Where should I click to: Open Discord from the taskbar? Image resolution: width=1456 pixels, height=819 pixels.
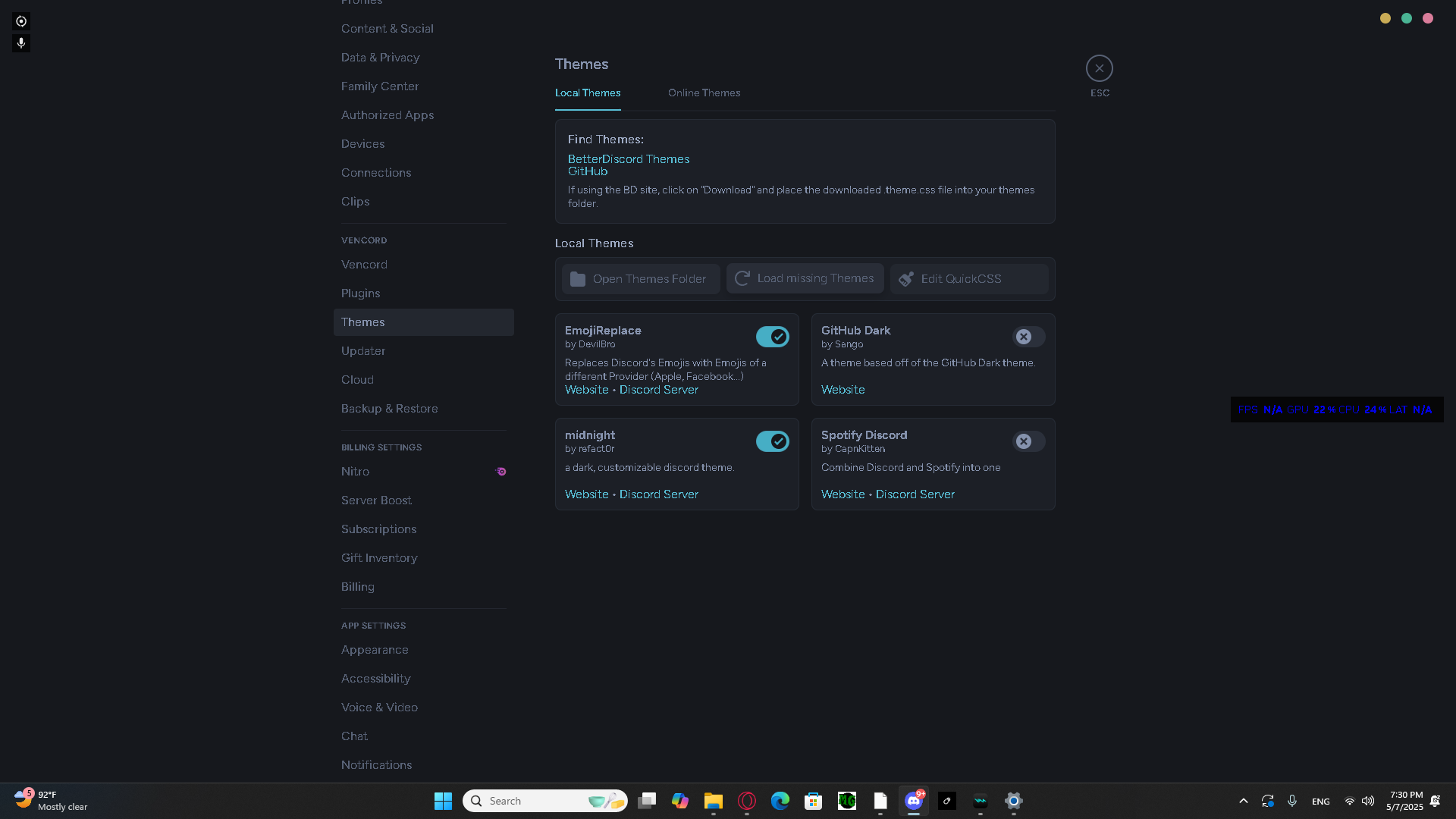(x=914, y=801)
